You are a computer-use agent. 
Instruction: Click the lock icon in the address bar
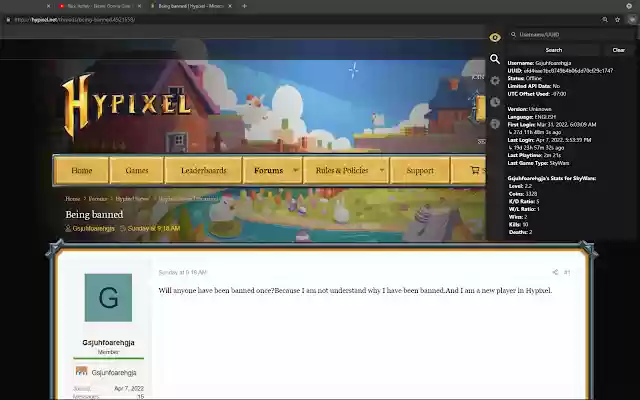[8, 20]
